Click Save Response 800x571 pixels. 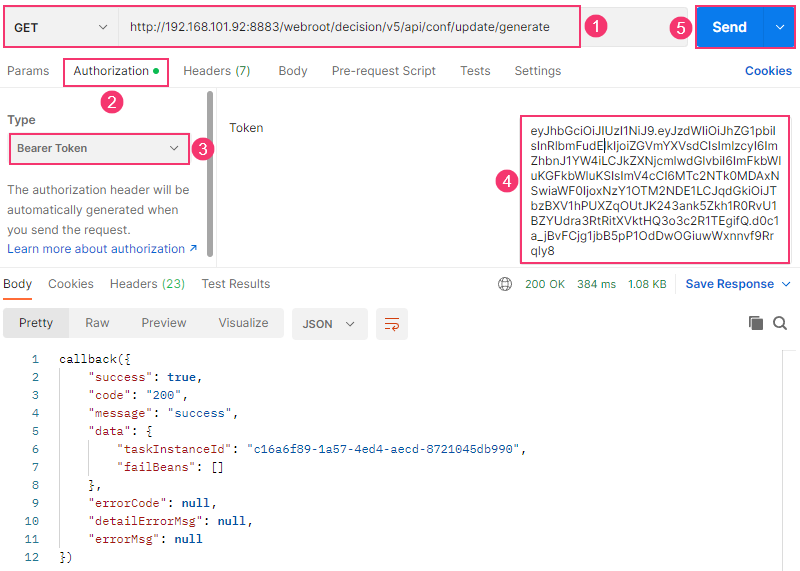[x=730, y=284]
